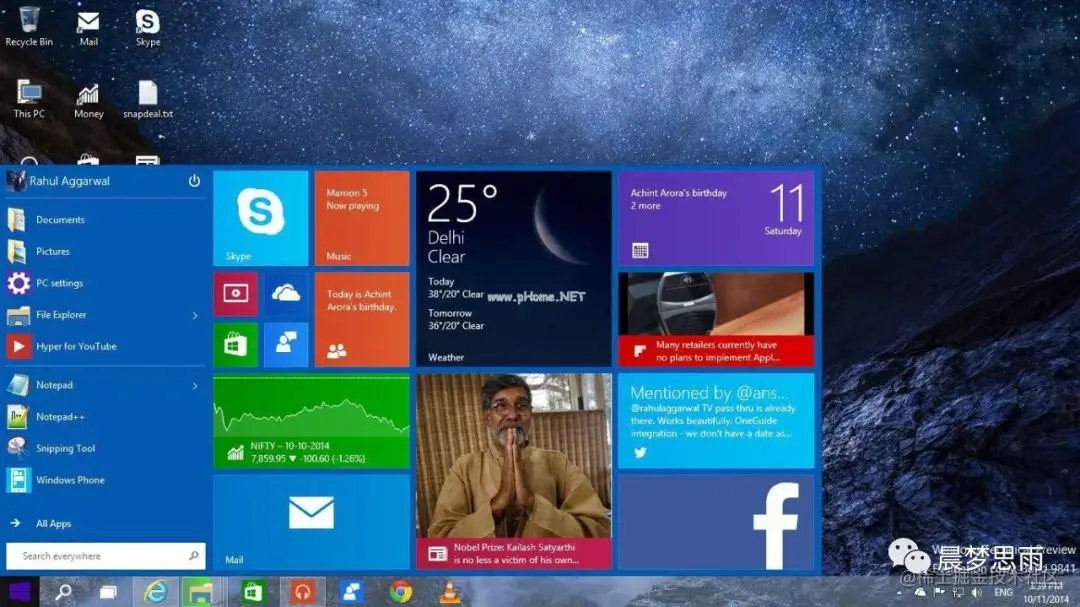
Task: Open the Skype desktop shortcut
Action: (x=147, y=28)
